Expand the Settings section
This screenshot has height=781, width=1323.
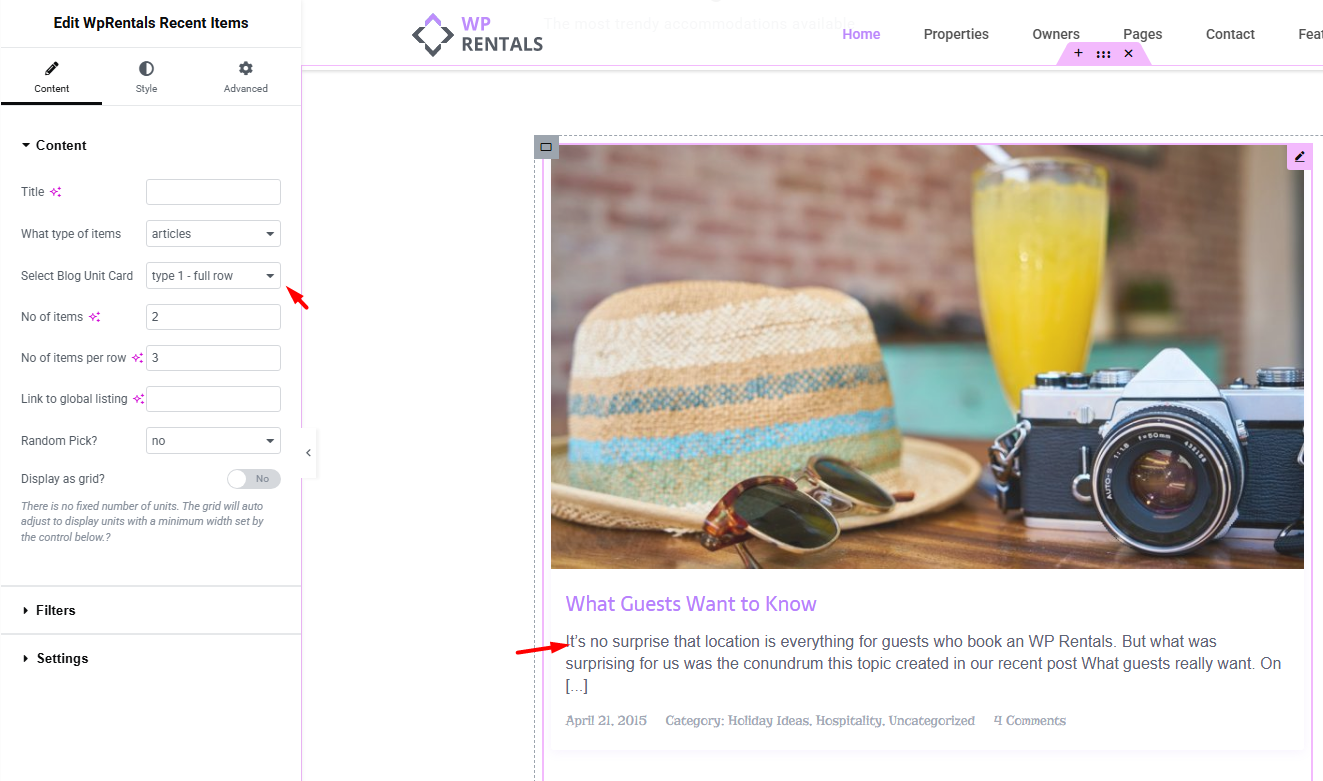(x=61, y=658)
